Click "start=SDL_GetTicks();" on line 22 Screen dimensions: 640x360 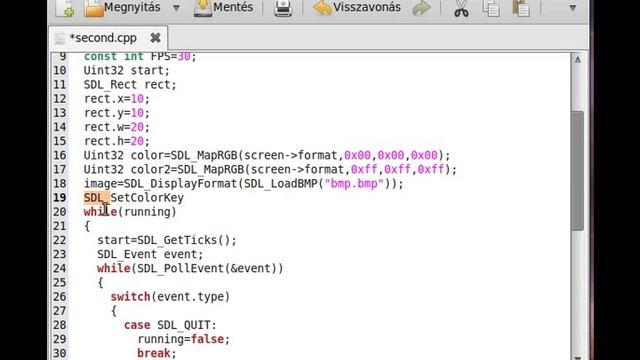click(167, 240)
